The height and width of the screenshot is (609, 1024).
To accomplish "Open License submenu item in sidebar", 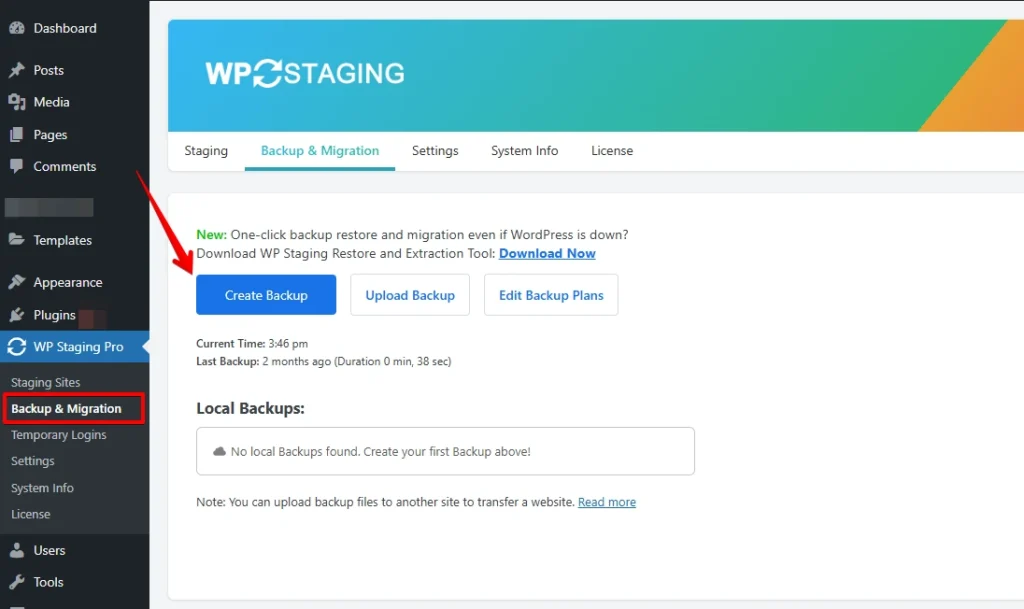I will 31,514.
